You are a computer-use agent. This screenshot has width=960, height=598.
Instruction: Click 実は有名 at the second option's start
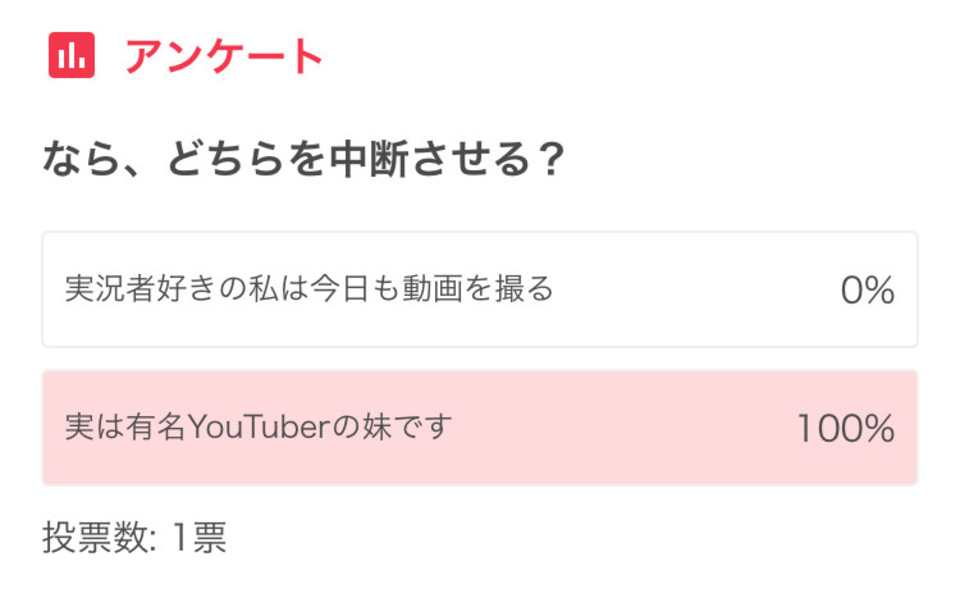click(126, 427)
